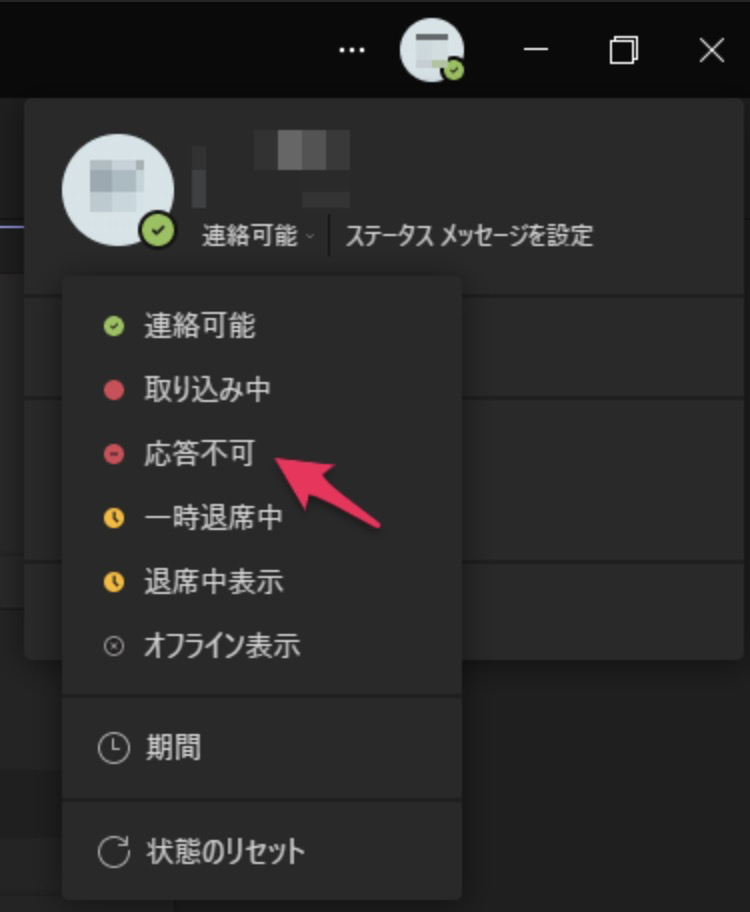Viewport: 750px width, 912px height.
Task: Click the offline x-circle icon
Action: (x=114, y=646)
